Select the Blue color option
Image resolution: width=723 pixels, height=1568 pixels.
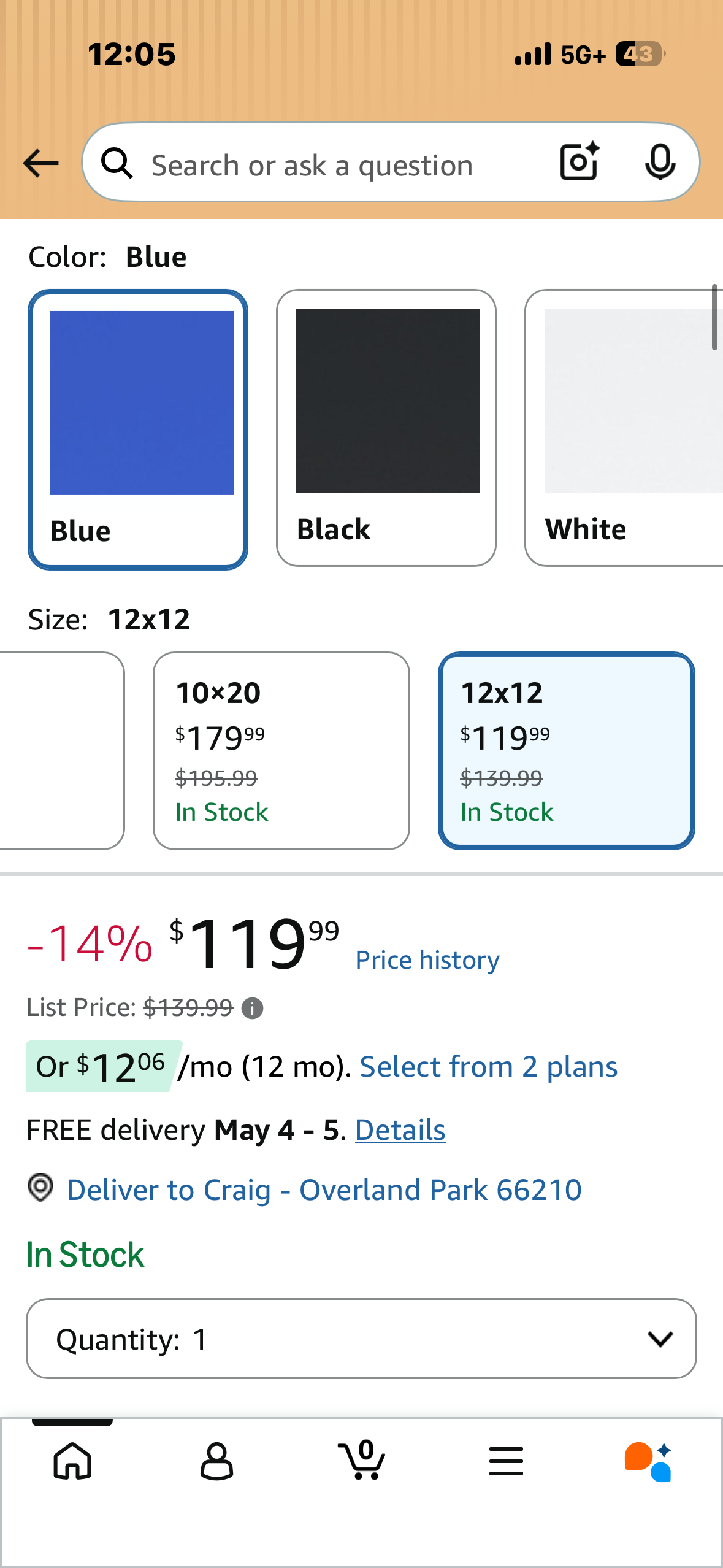point(138,429)
